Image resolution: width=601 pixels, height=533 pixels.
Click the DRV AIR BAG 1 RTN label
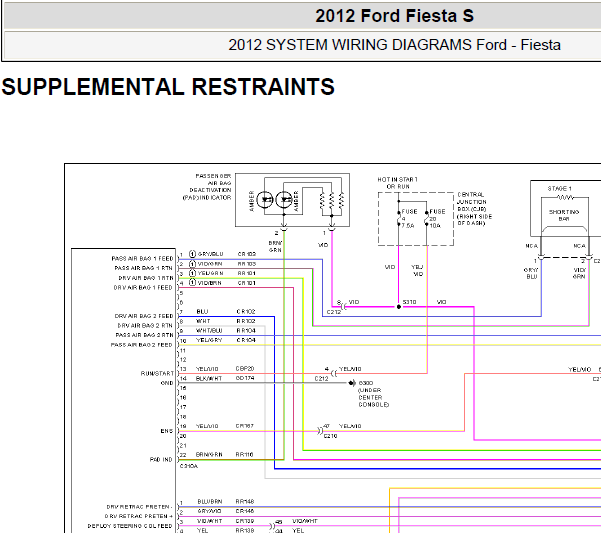(146, 278)
